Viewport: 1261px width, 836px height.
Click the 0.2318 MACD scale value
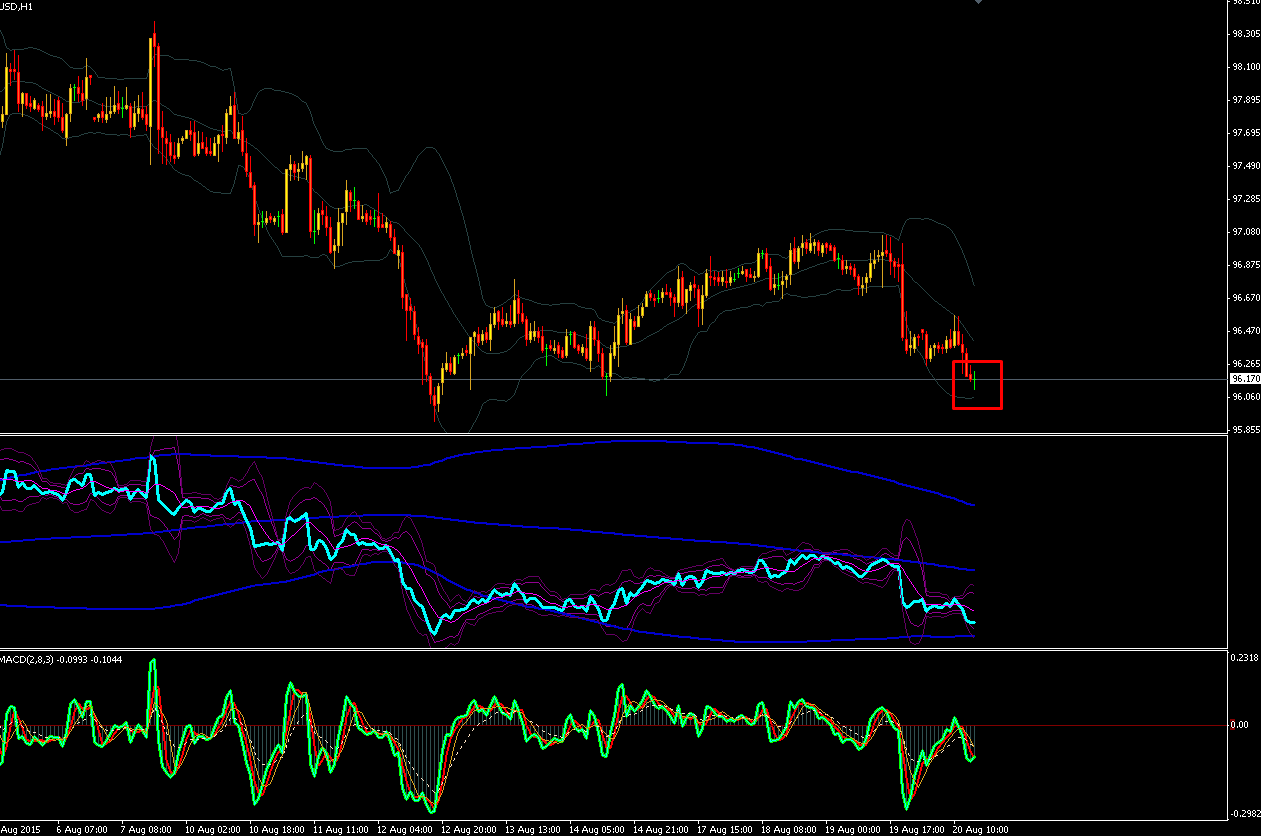pos(1245,657)
